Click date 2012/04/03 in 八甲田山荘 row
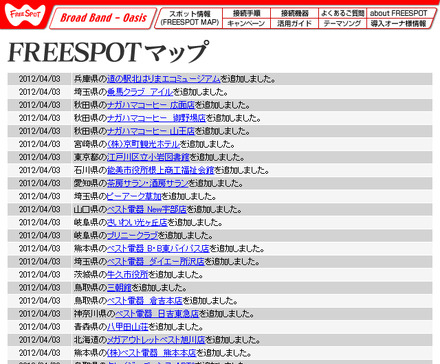This screenshot has width=440, height=364. [40, 327]
